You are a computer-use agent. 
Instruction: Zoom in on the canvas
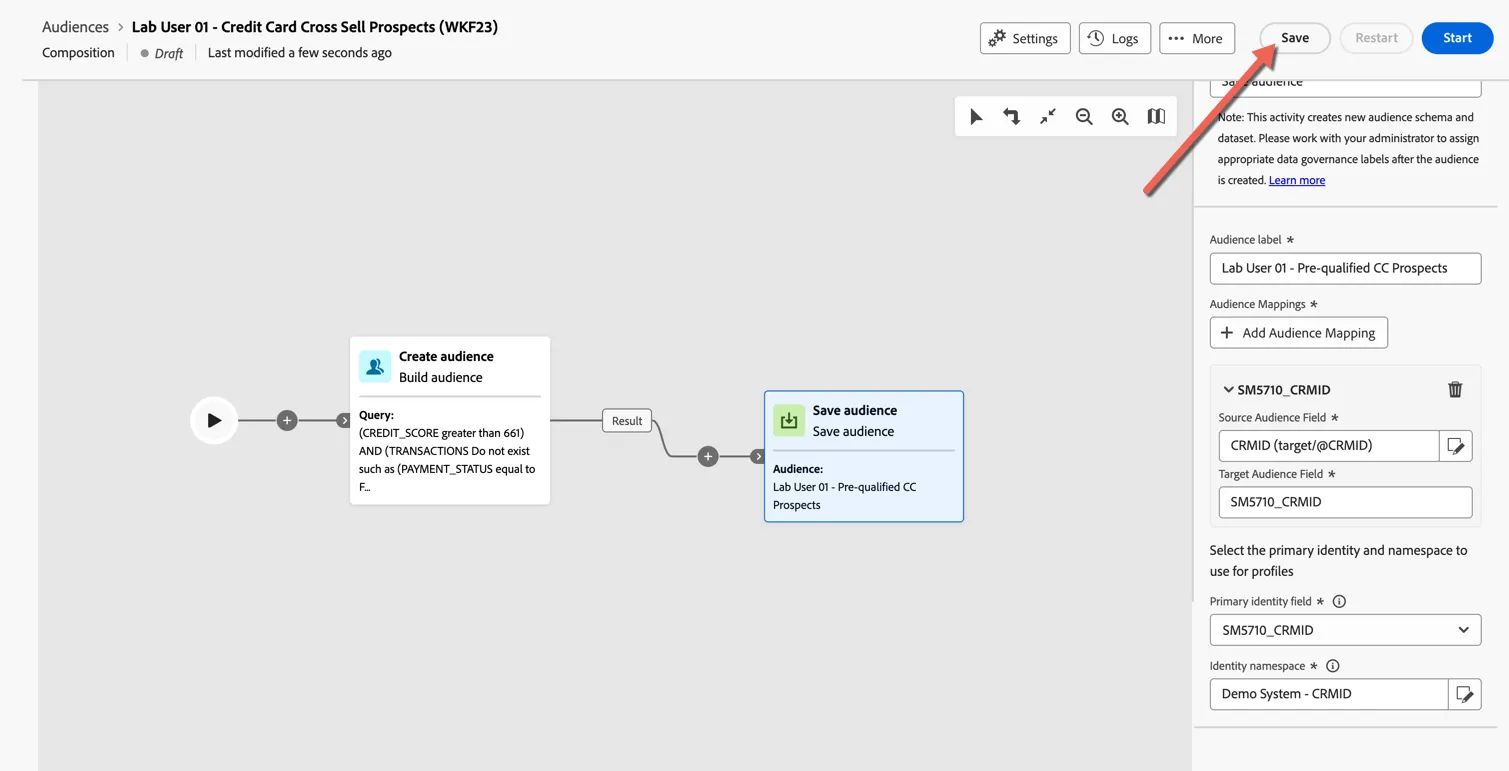coord(1120,117)
